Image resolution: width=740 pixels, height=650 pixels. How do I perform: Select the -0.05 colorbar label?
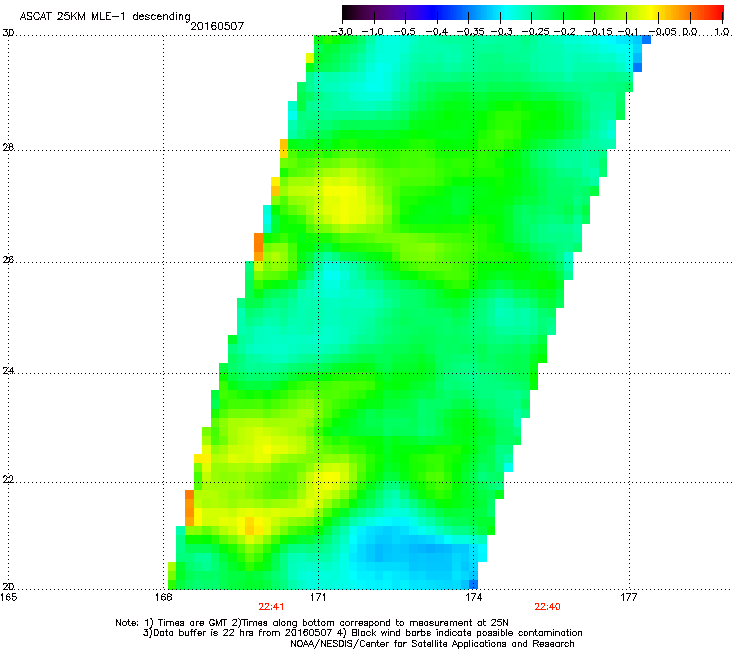[663, 32]
